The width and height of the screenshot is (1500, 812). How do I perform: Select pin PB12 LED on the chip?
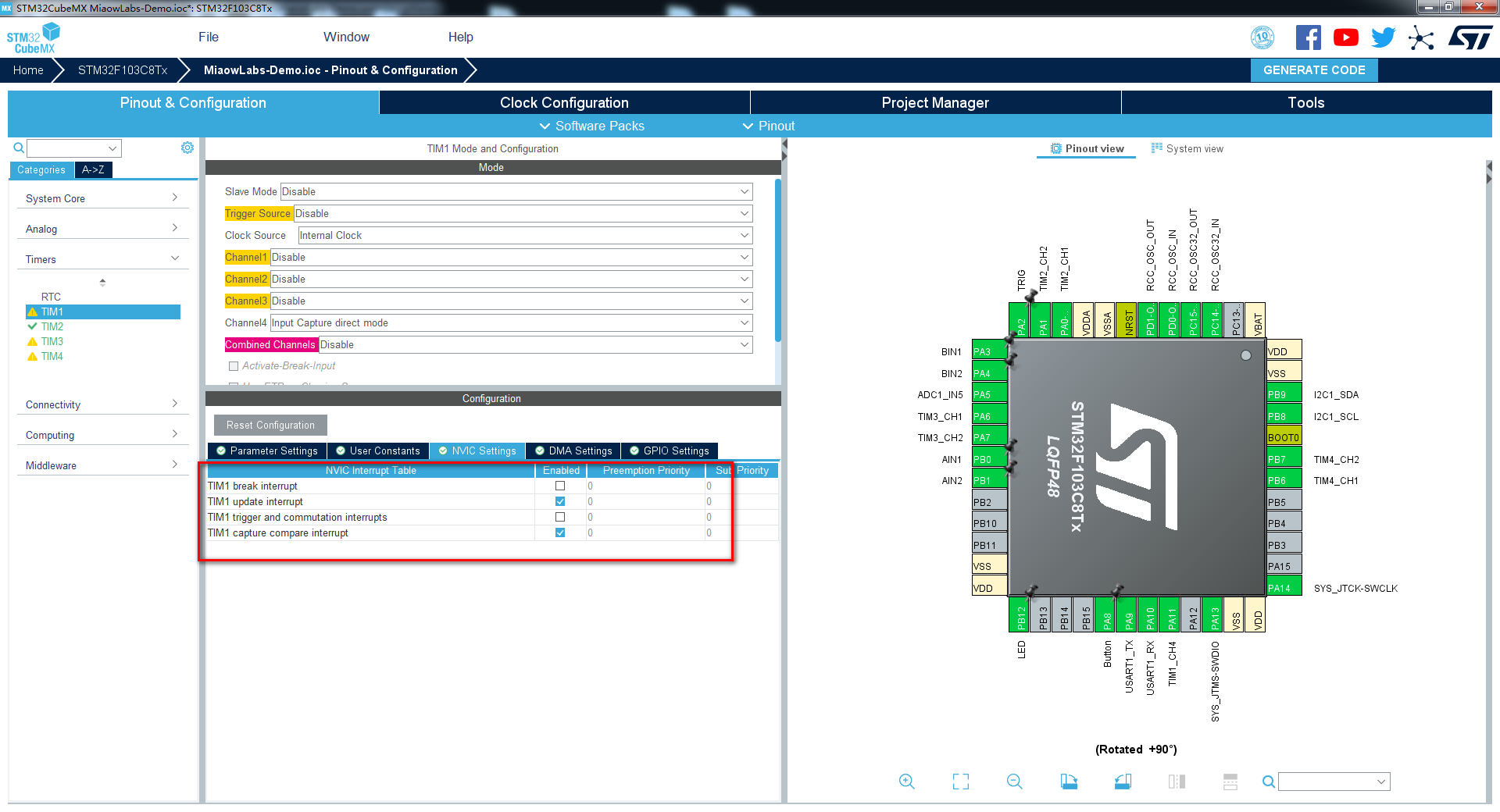coord(1020,614)
